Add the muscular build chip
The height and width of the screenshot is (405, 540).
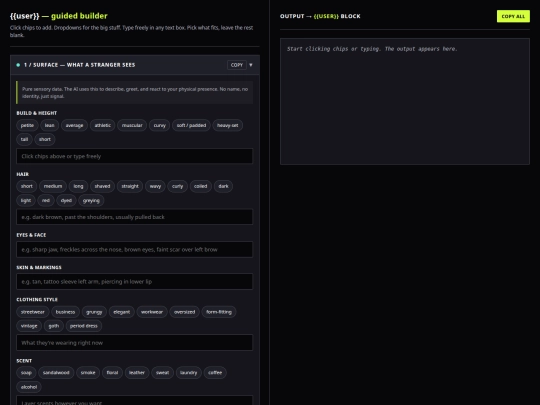(132, 125)
